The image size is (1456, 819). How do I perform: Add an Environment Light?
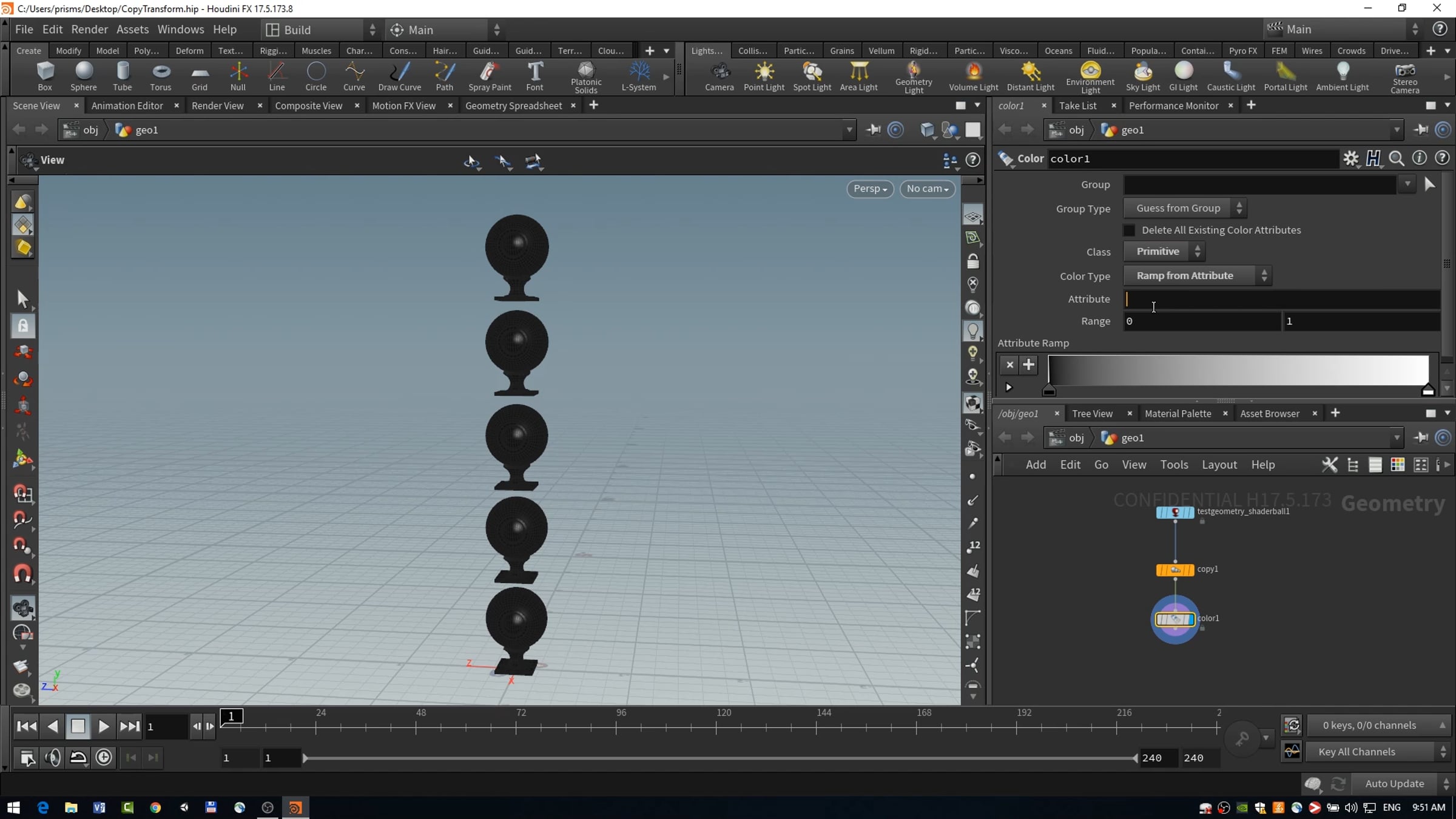(1090, 78)
